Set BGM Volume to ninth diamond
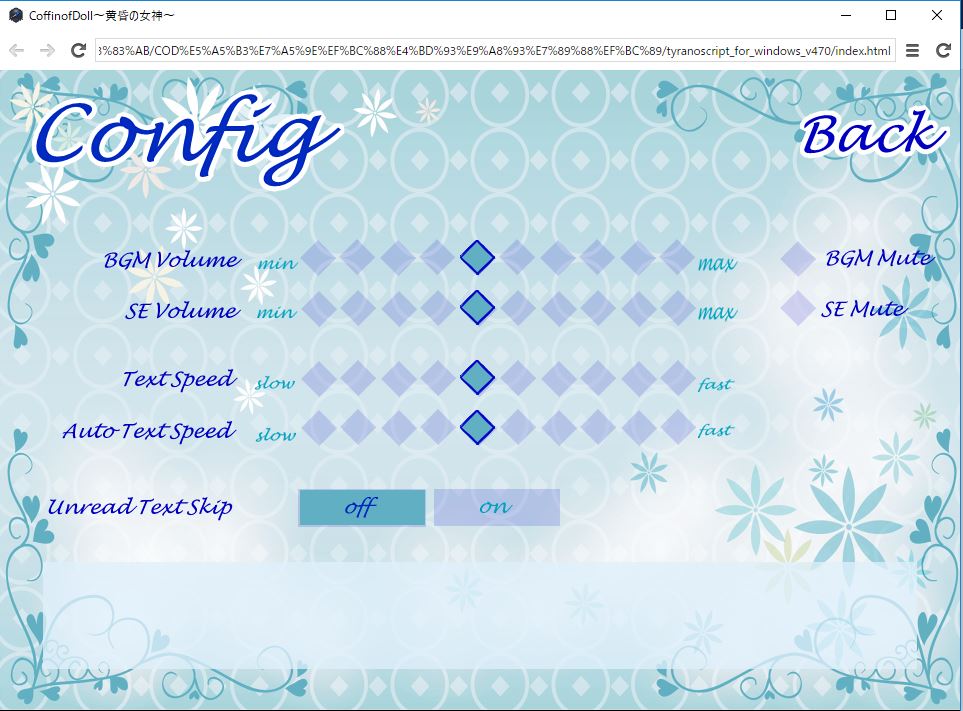Image resolution: width=963 pixels, height=711 pixels. [637, 257]
